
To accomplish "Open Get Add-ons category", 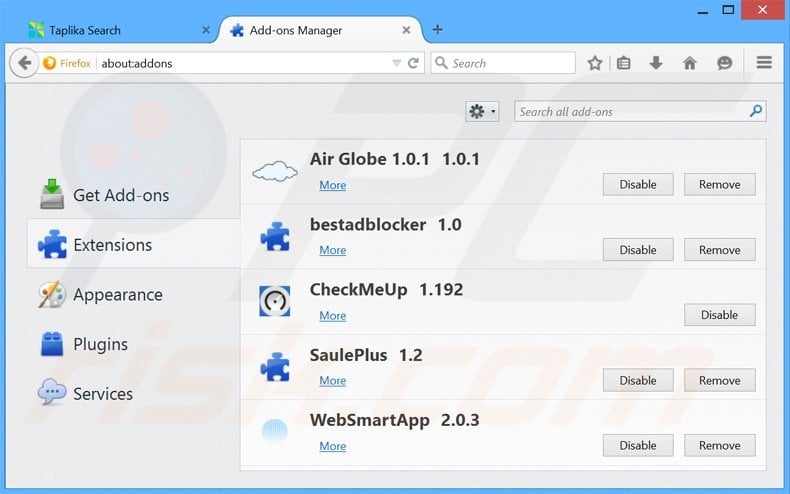I will tap(134, 195).
